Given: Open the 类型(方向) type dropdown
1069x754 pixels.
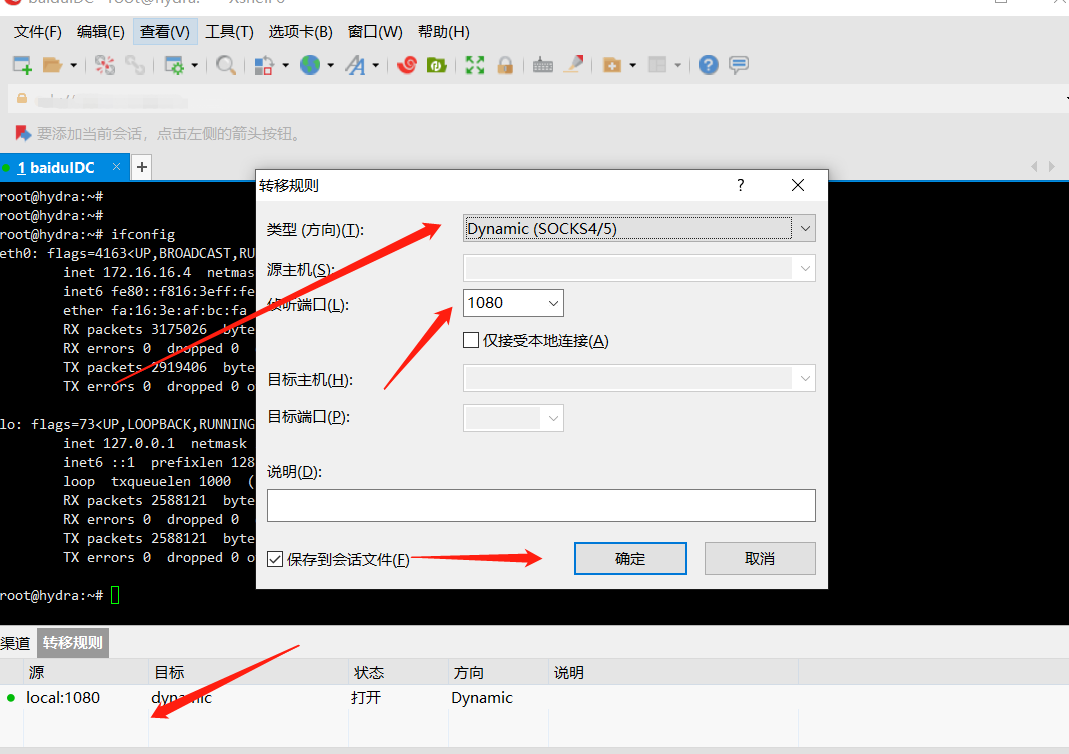Looking at the screenshot, I should click(806, 228).
